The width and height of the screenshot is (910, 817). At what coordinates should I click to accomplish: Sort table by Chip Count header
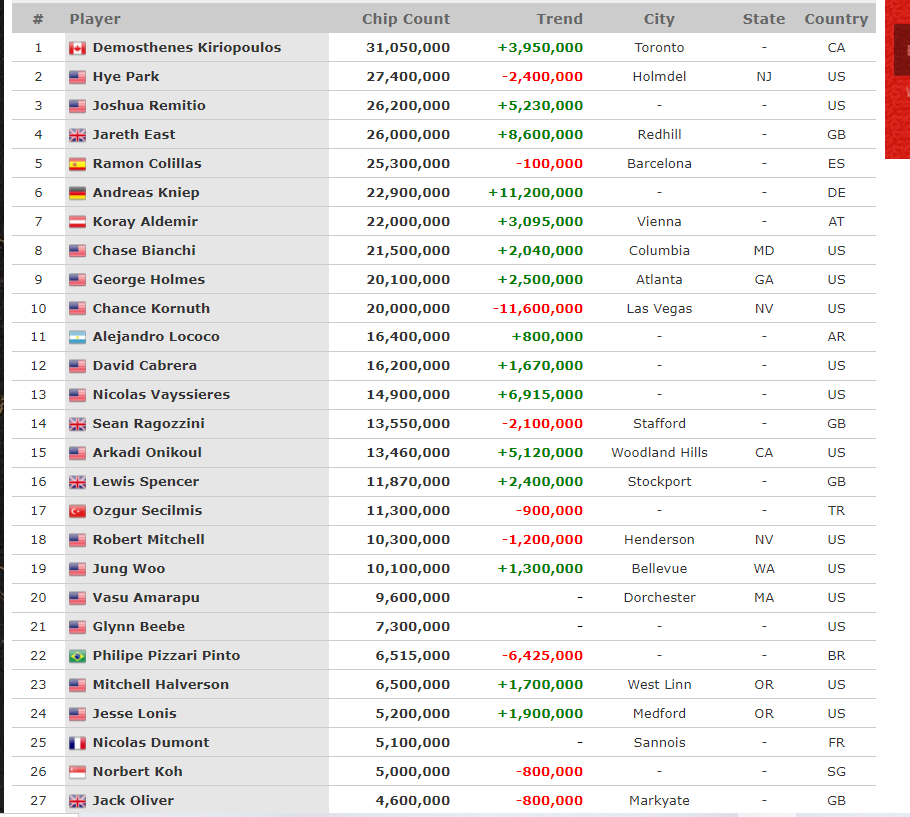(x=406, y=19)
